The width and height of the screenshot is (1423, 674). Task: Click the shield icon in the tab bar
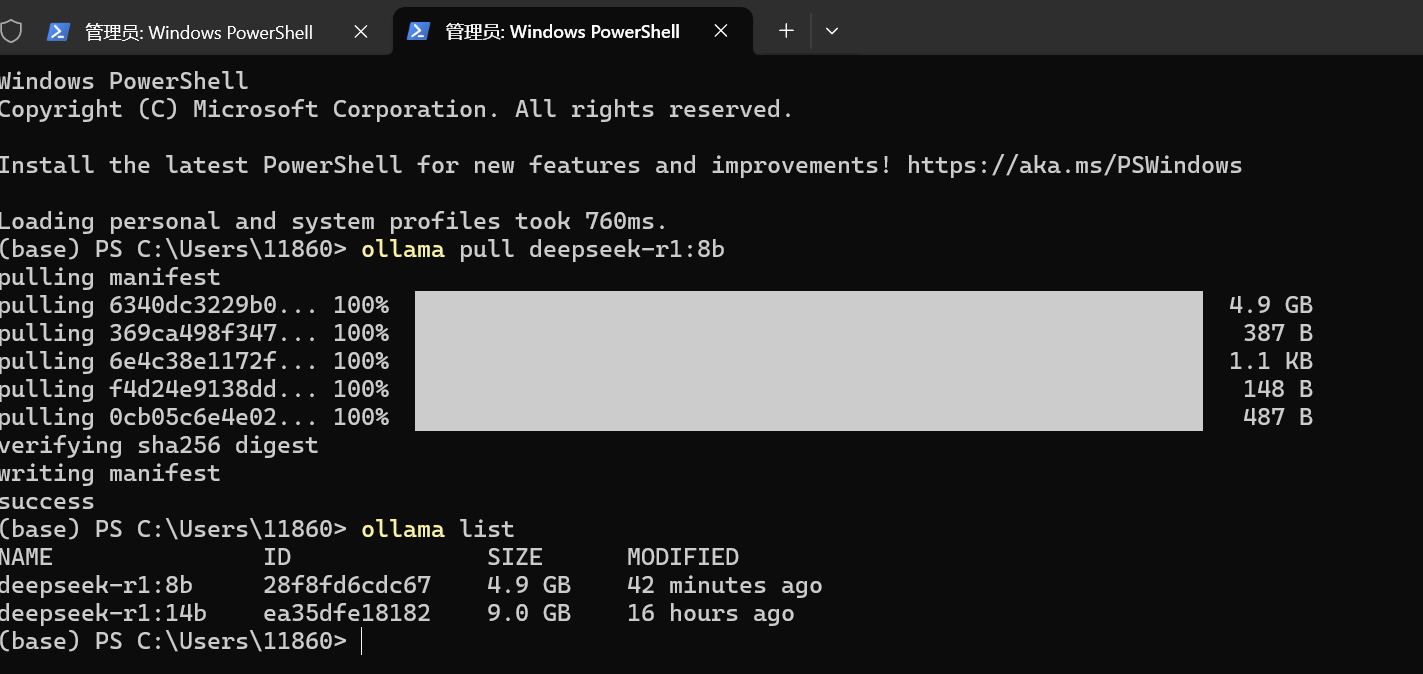point(11,31)
